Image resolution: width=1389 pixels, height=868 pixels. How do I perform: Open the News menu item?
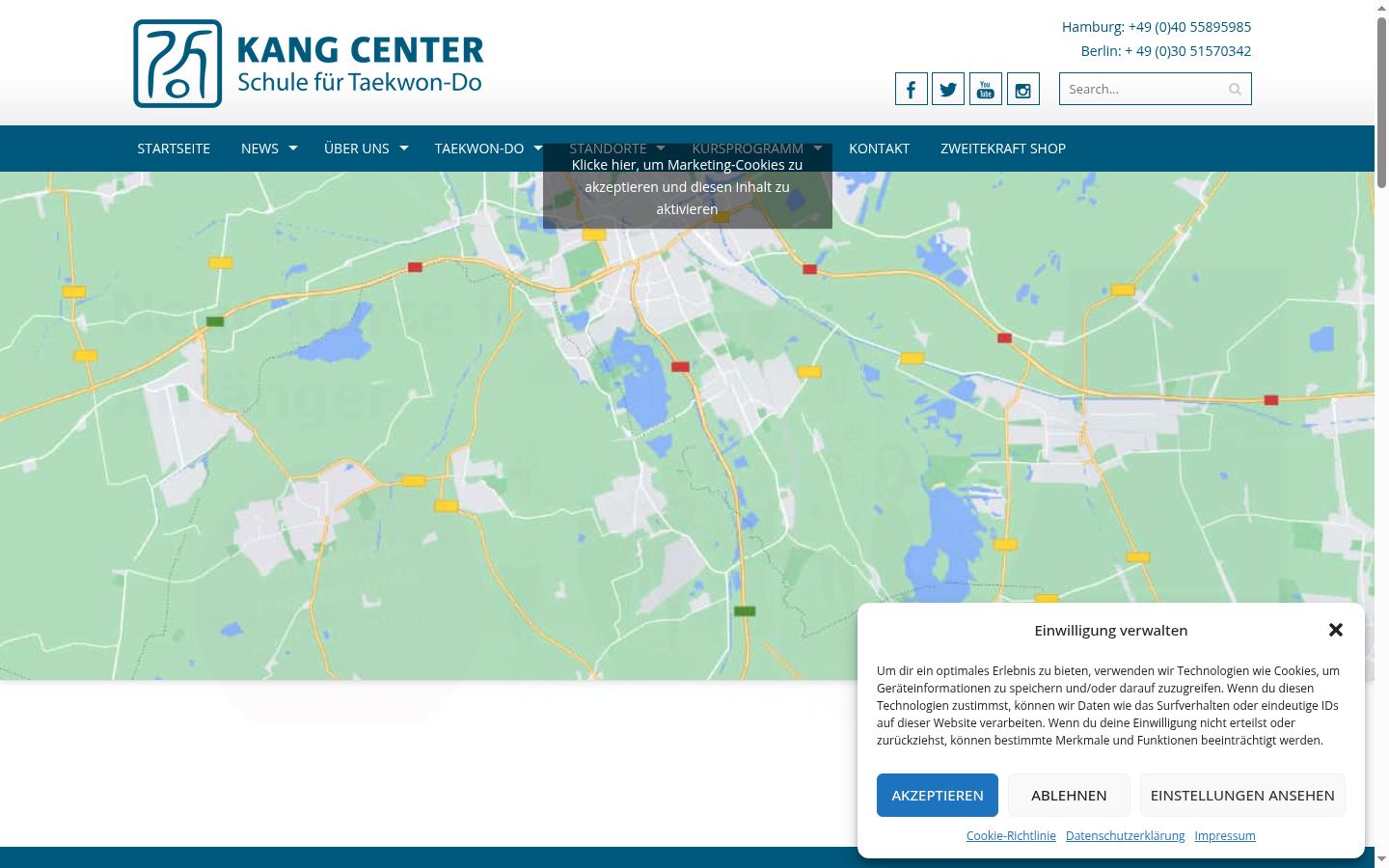259,149
